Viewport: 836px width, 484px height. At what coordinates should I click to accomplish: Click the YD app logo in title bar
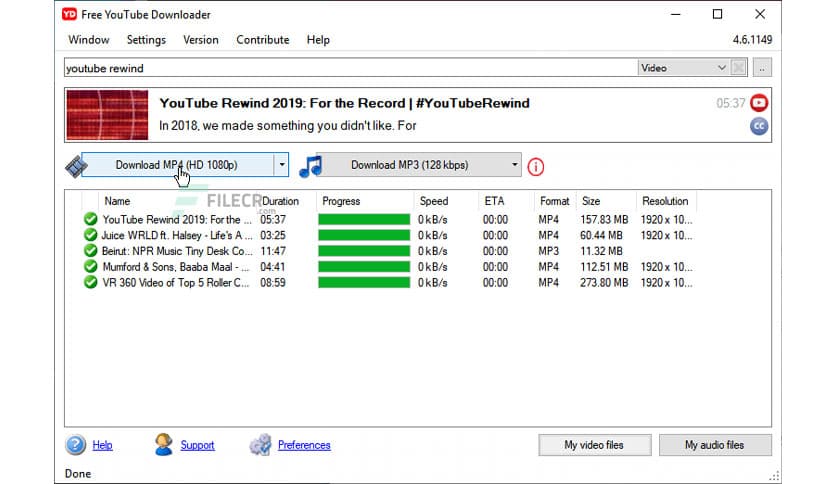69,14
